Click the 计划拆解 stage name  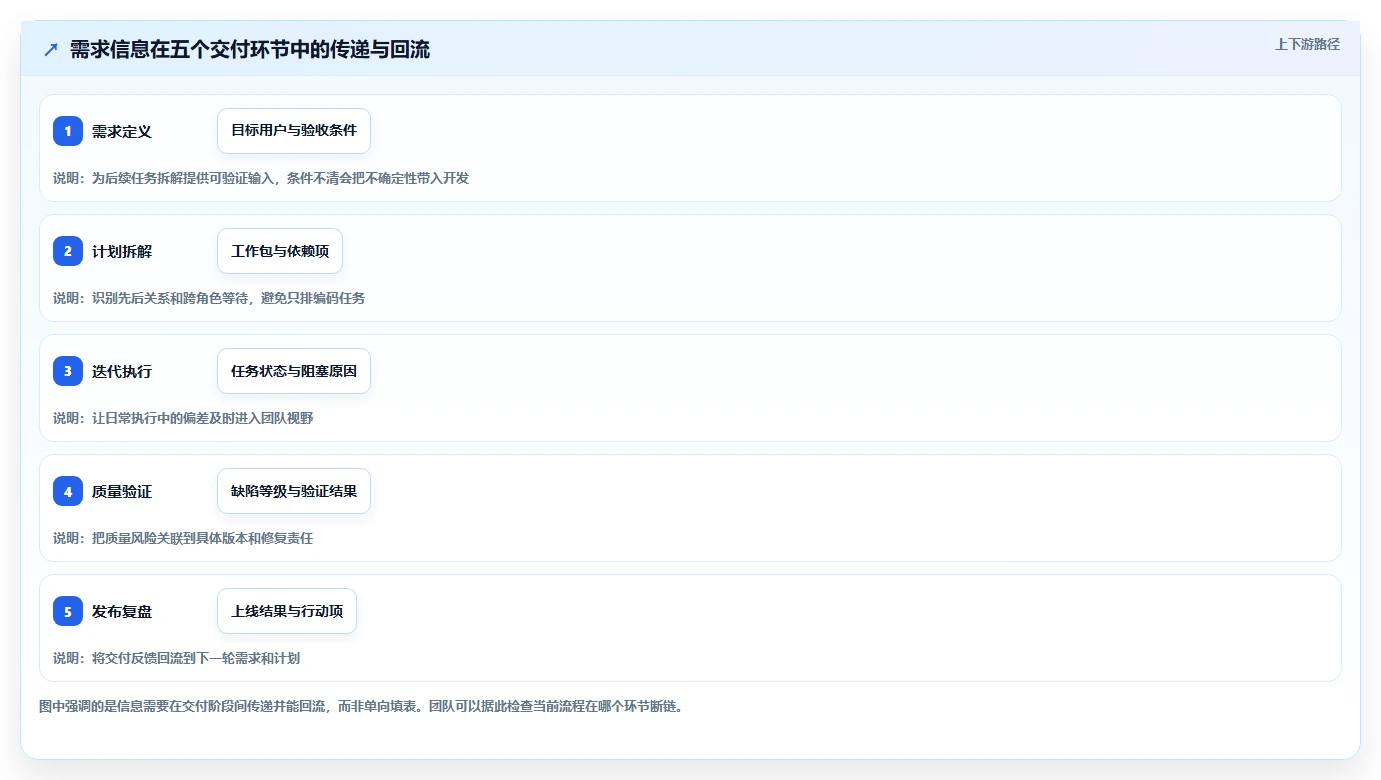click(122, 251)
